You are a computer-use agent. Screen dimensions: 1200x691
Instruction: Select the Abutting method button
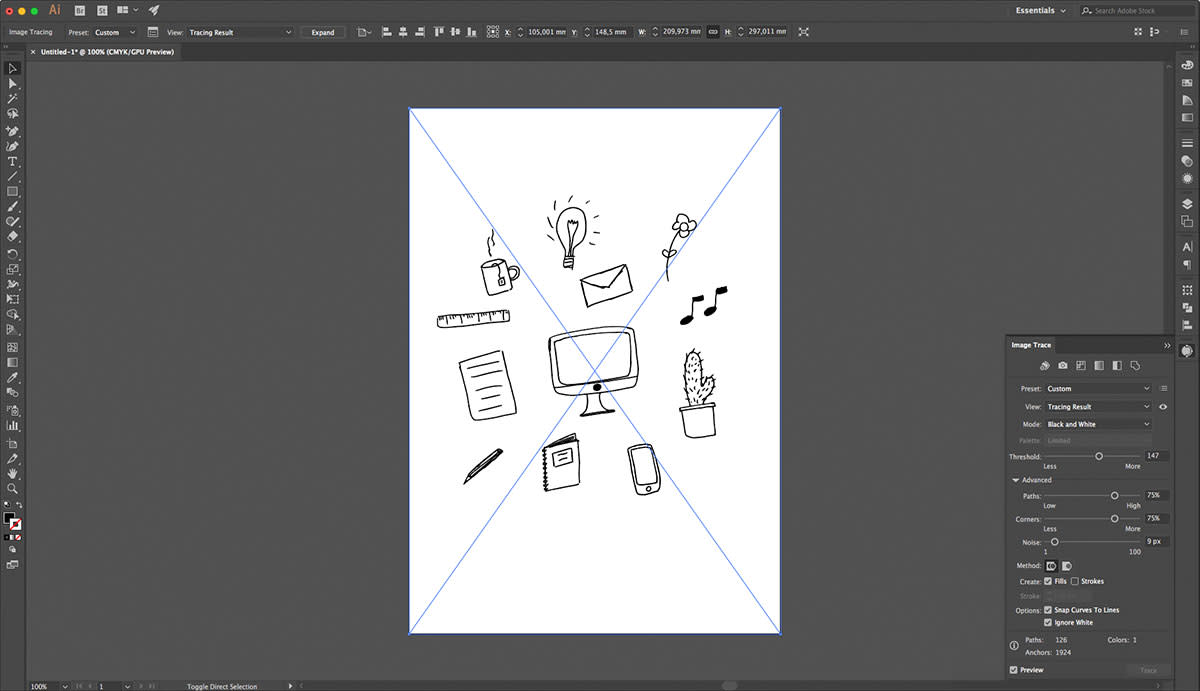point(1051,566)
